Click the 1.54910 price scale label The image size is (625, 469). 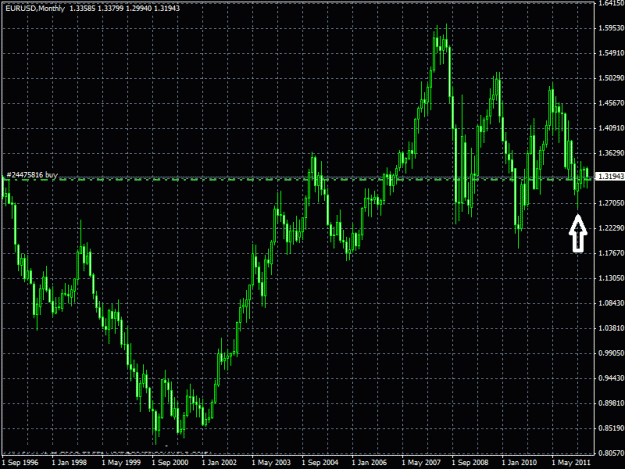(611, 53)
